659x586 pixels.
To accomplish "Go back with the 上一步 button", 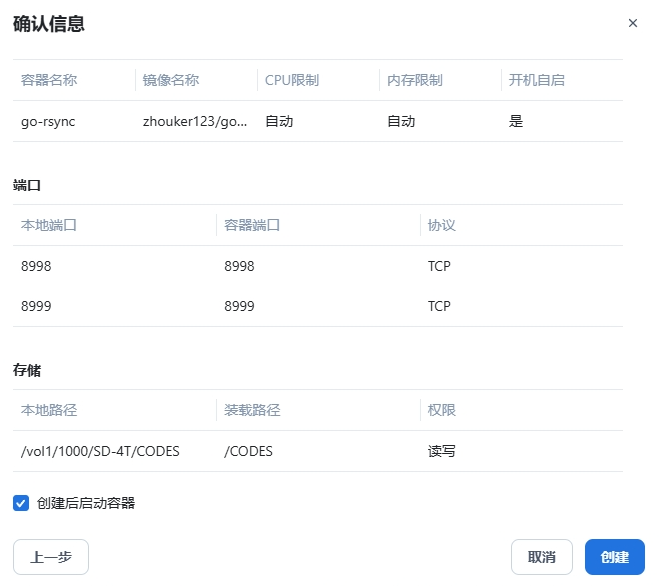I will [x=51, y=557].
